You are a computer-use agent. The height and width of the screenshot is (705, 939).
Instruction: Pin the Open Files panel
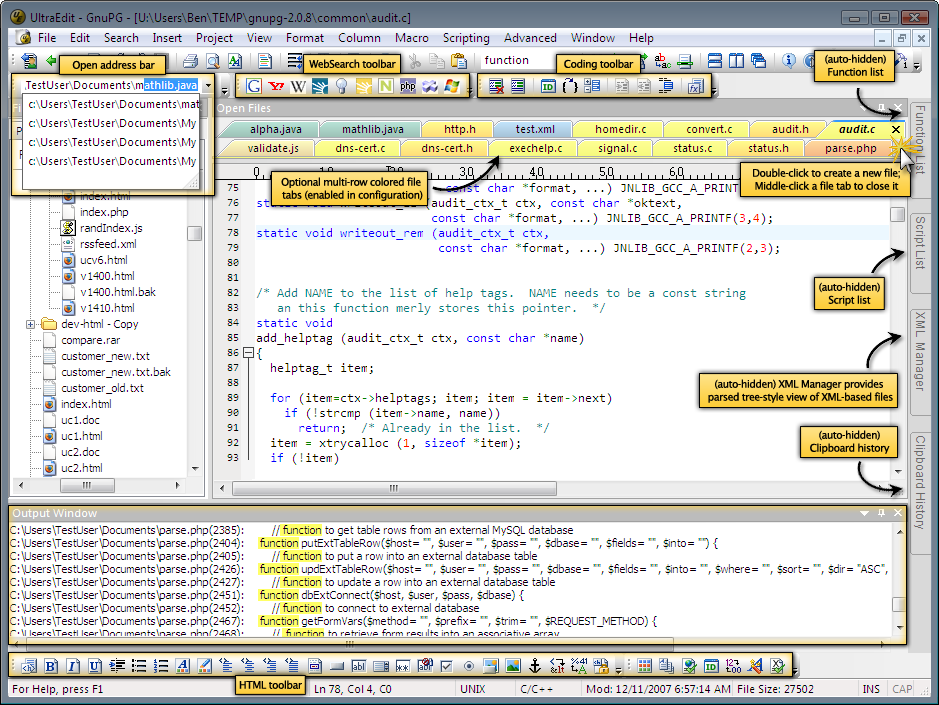point(881,108)
